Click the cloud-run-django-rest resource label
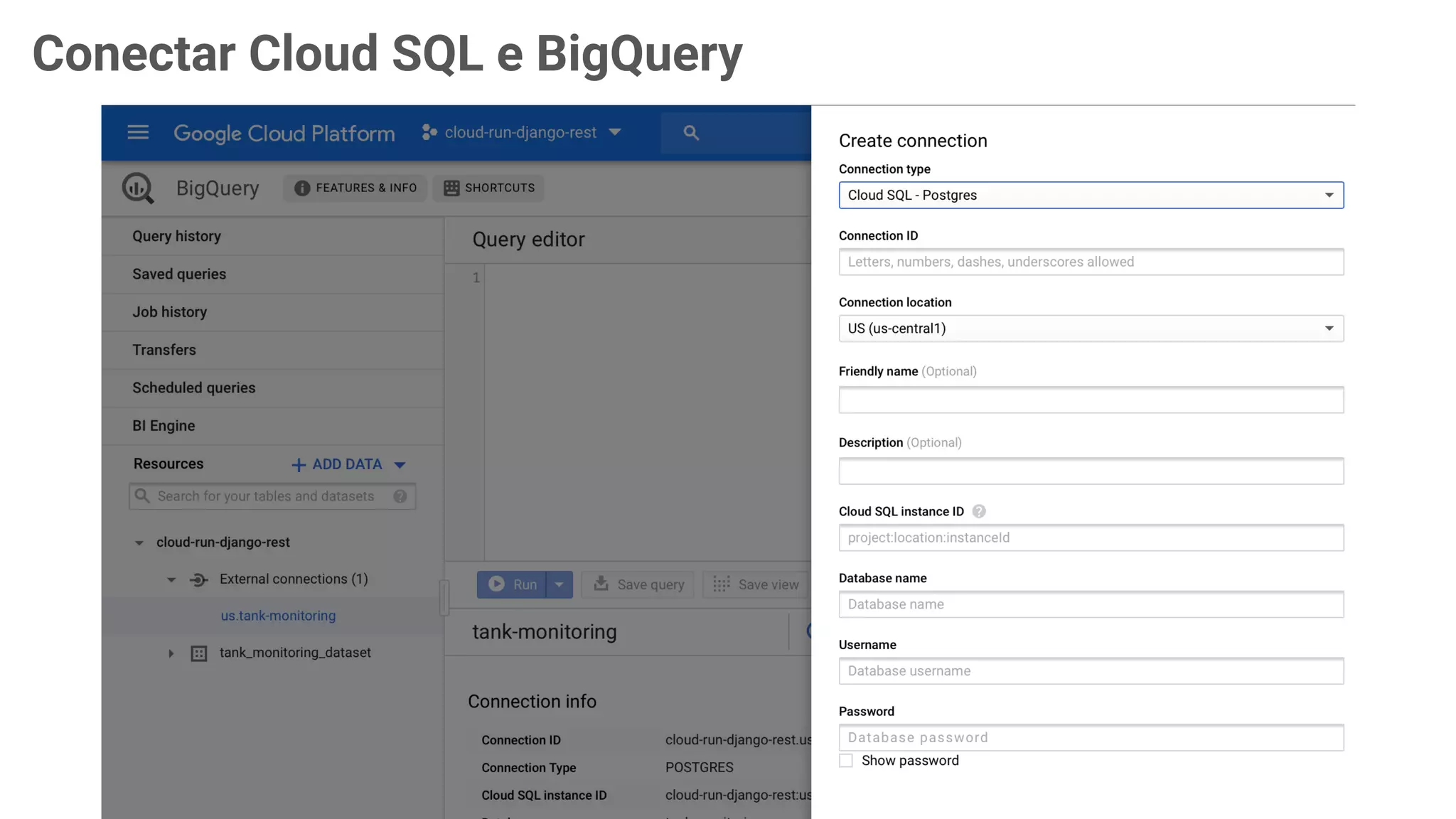Screen dimensions: 1456x819 click(x=223, y=542)
